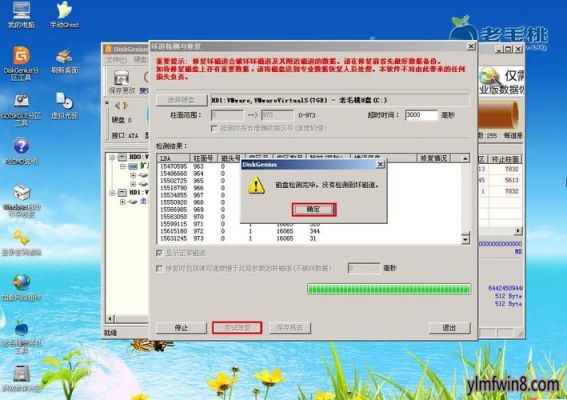Click the forward arrow in the DiskGenius disk navigator
567x400 pixels.
click(x=125, y=106)
